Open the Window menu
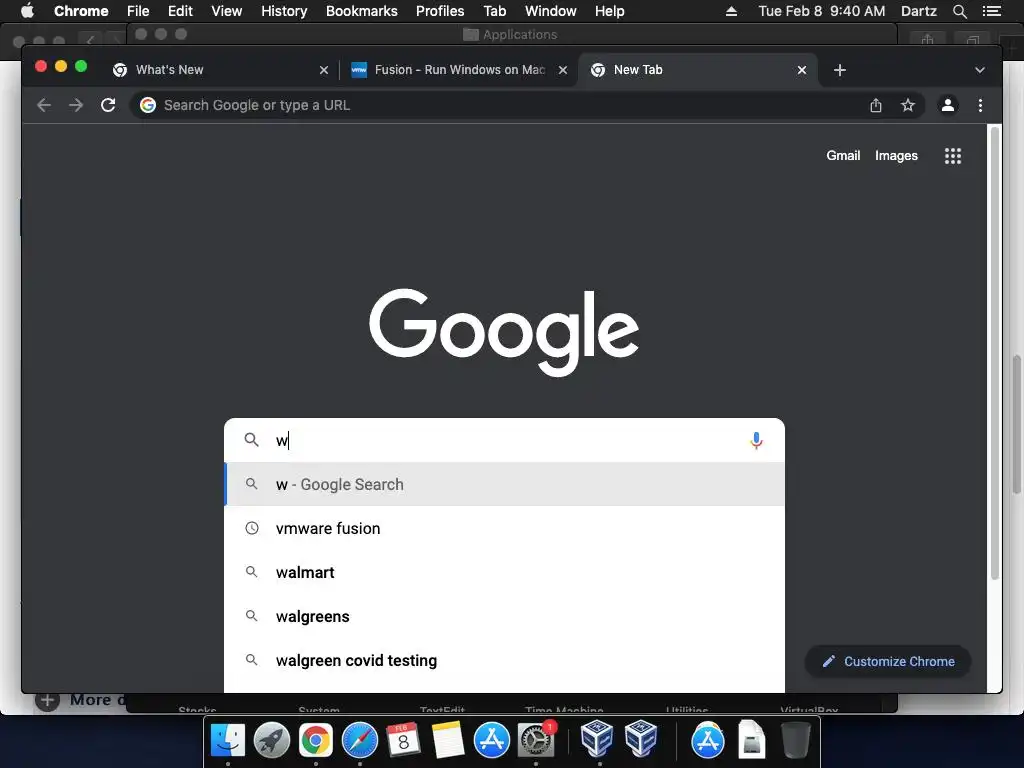The width and height of the screenshot is (1024, 768). click(551, 11)
